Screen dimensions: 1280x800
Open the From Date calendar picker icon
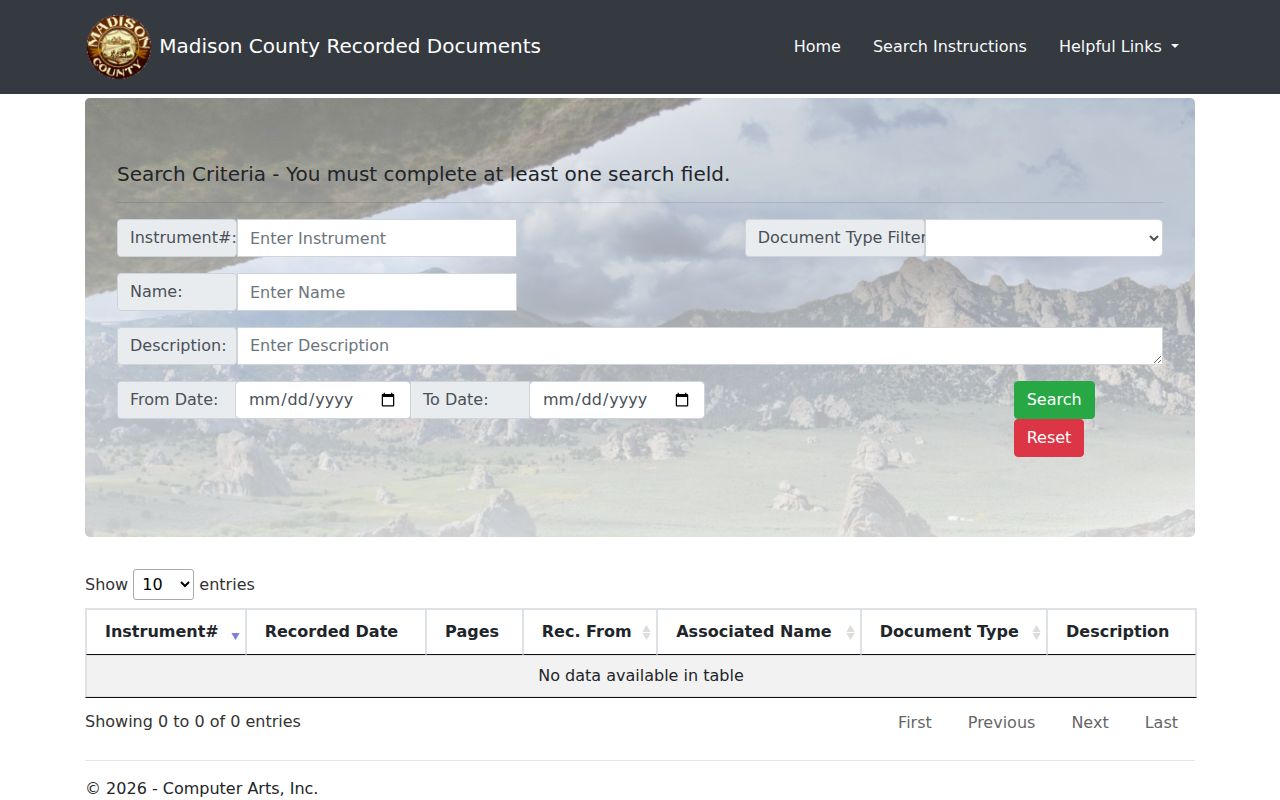point(389,400)
